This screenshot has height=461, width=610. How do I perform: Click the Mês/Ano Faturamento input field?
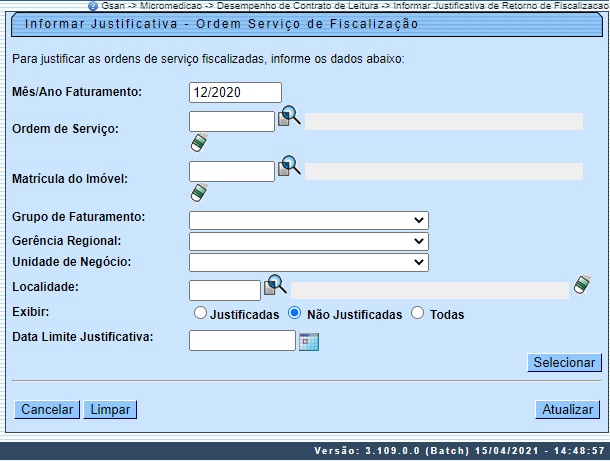pyautogui.click(x=235, y=92)
